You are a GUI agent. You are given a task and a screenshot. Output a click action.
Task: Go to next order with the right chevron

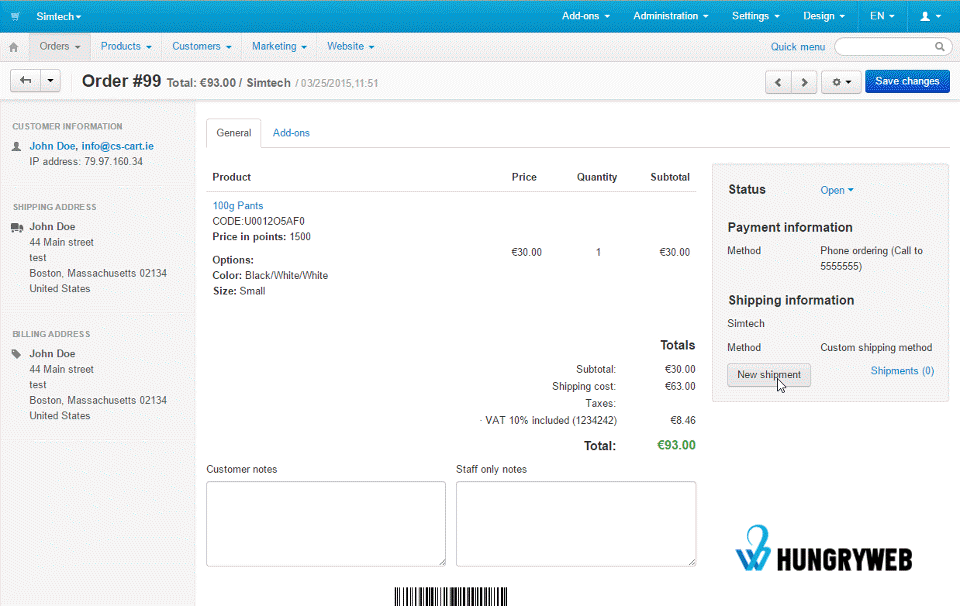click(x=806, y=82)
